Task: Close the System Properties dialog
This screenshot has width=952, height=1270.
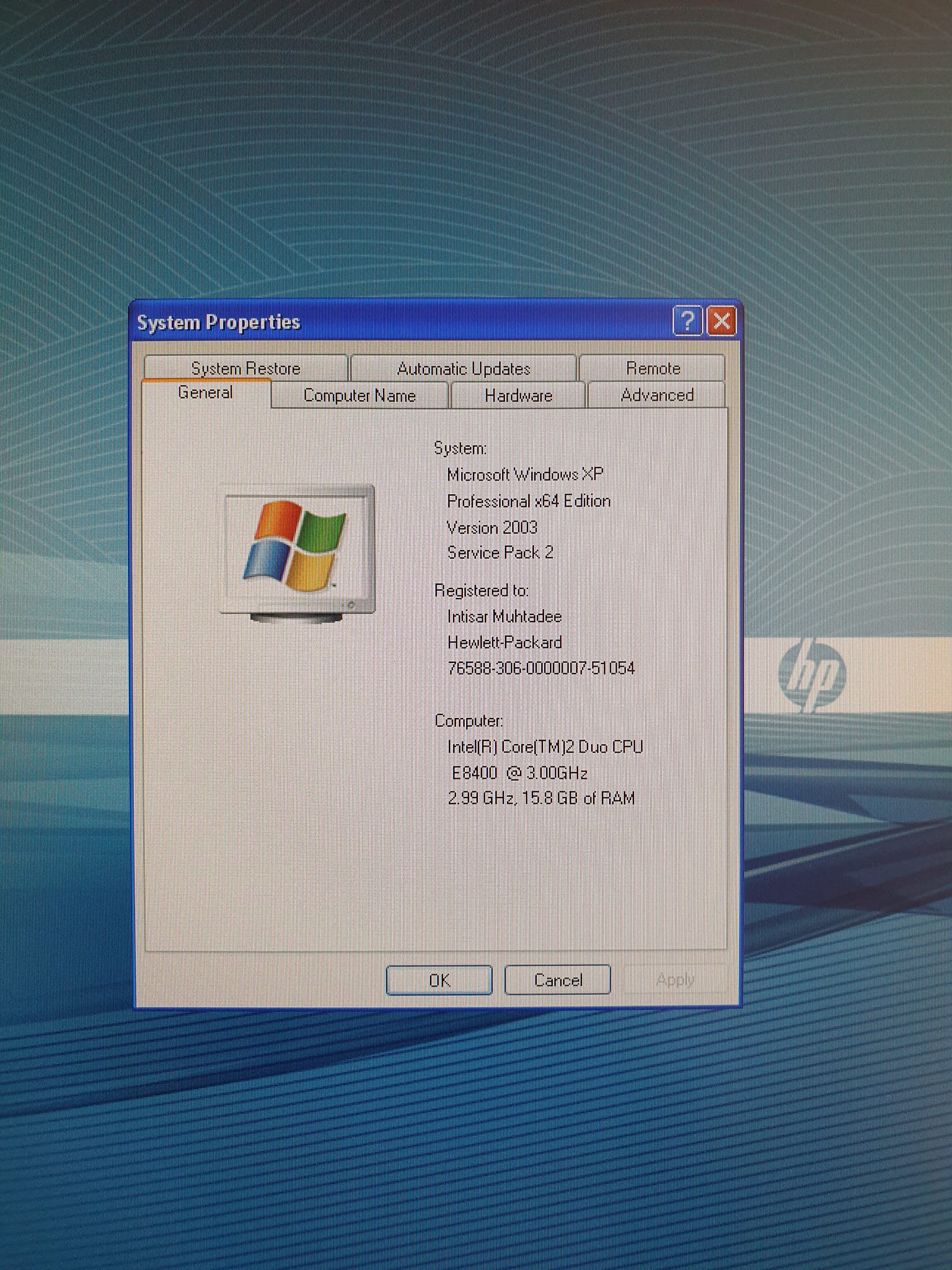Action: (721, 321)
